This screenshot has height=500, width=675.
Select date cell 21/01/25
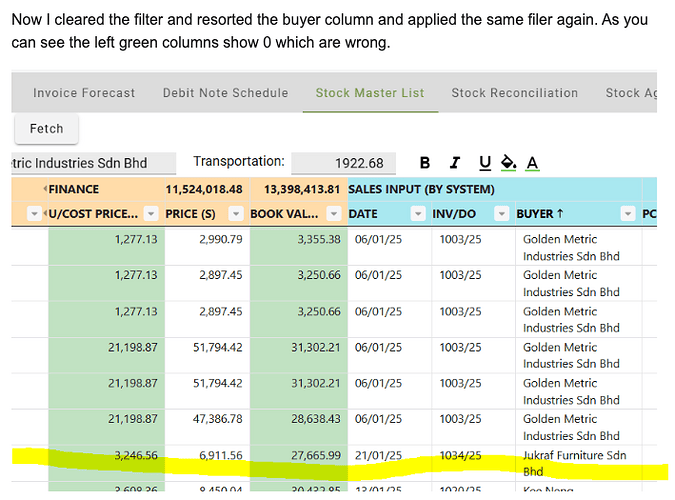click(390, 463)
